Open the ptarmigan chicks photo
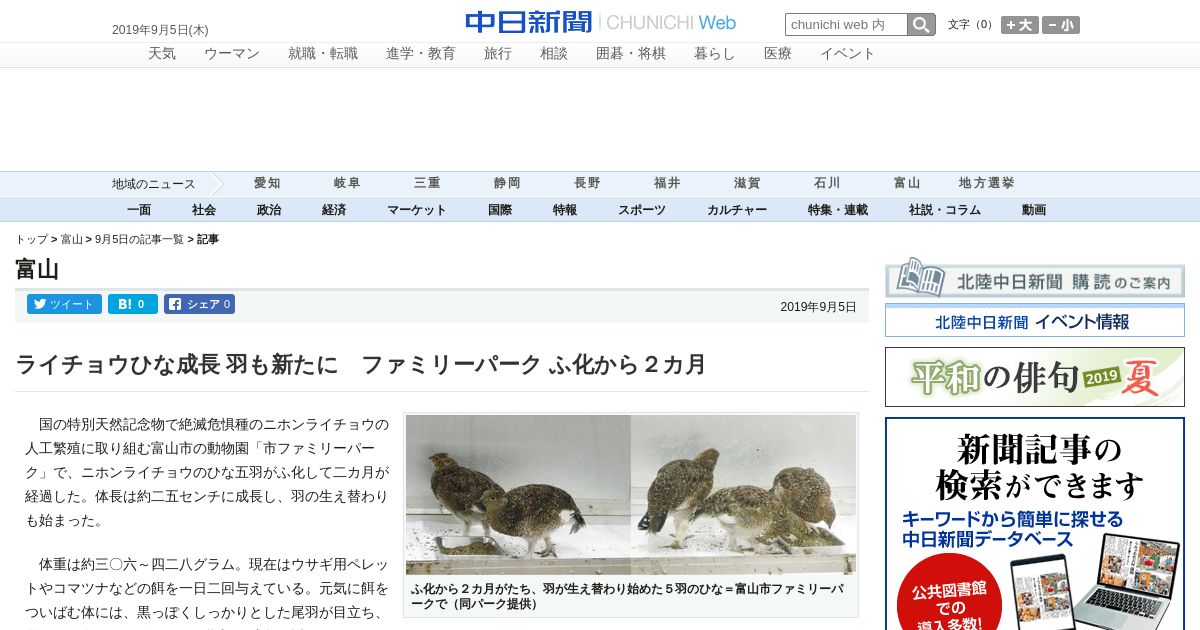 631,495
